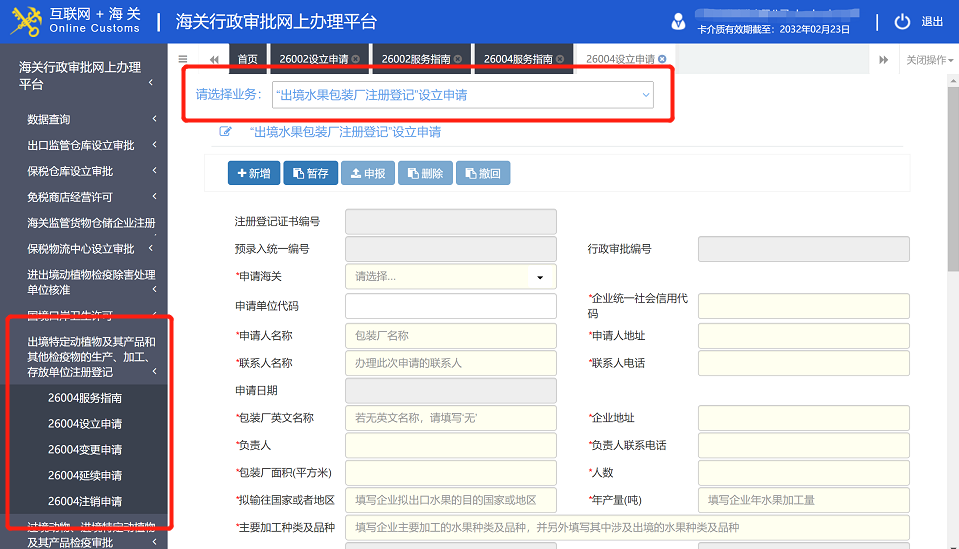Open 26004服务指南 in the sidebar
This screenshot has width=959, height=549.
click(84, 398)
